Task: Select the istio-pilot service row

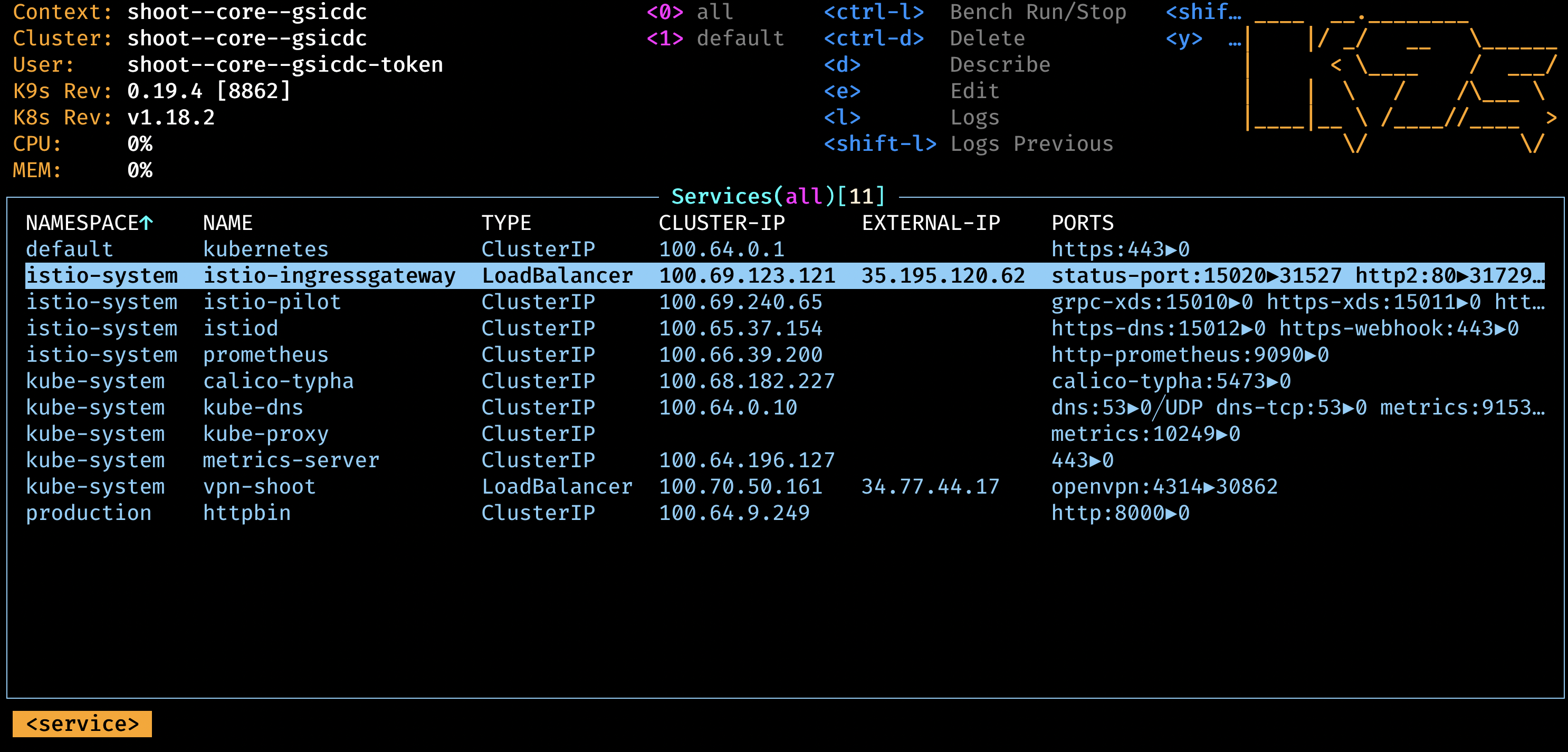Action: [272, 302]
